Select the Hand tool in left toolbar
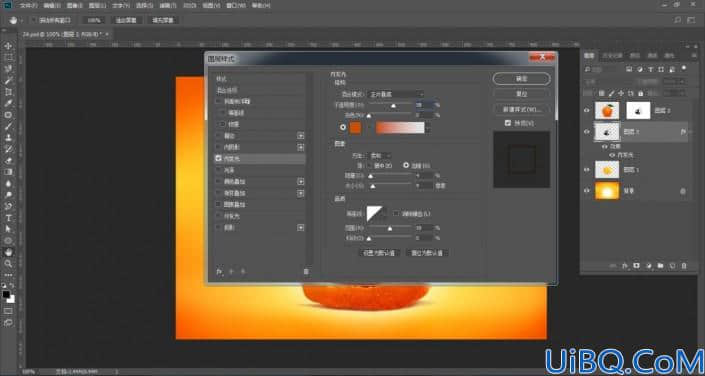705x376 pixels. click(x=9, y=252)
